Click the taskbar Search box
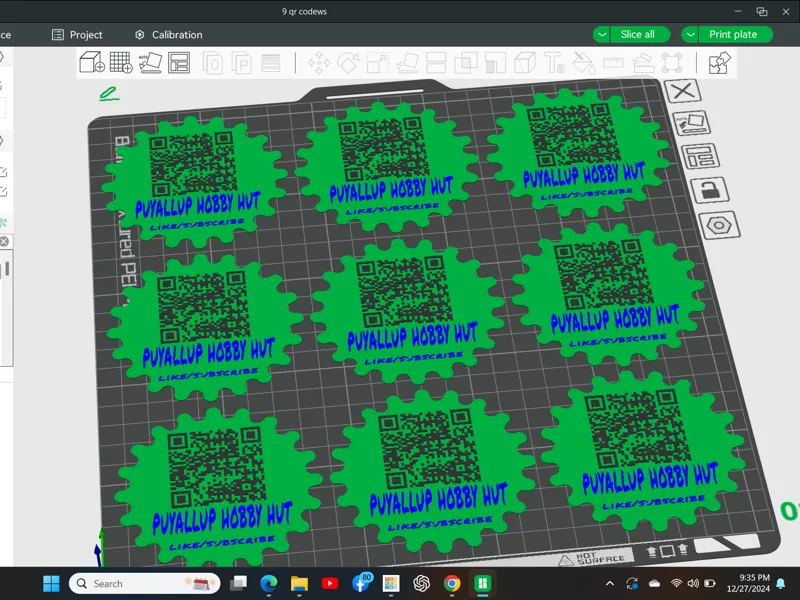This screenshot has height=600, width=800. click(144, 583)
